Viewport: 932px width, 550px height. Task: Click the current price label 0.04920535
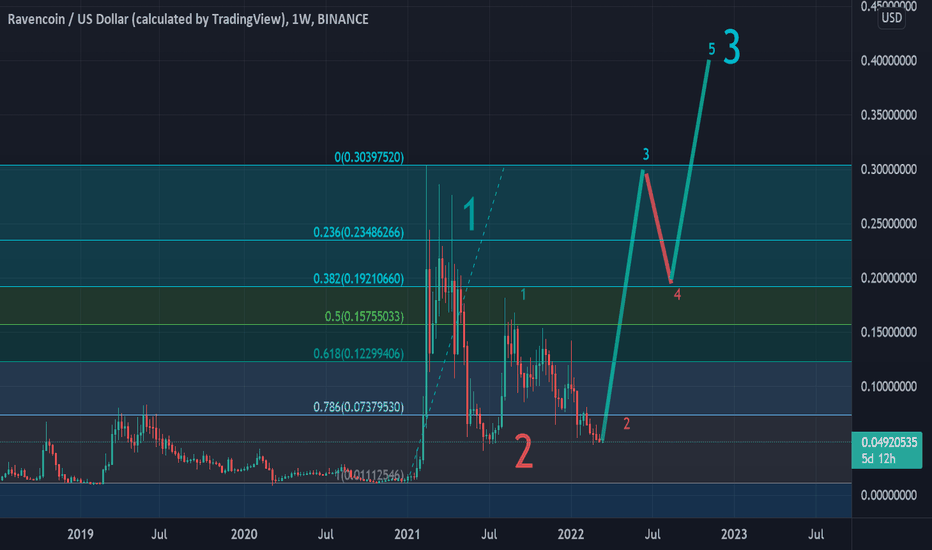(x=889, y=442)
